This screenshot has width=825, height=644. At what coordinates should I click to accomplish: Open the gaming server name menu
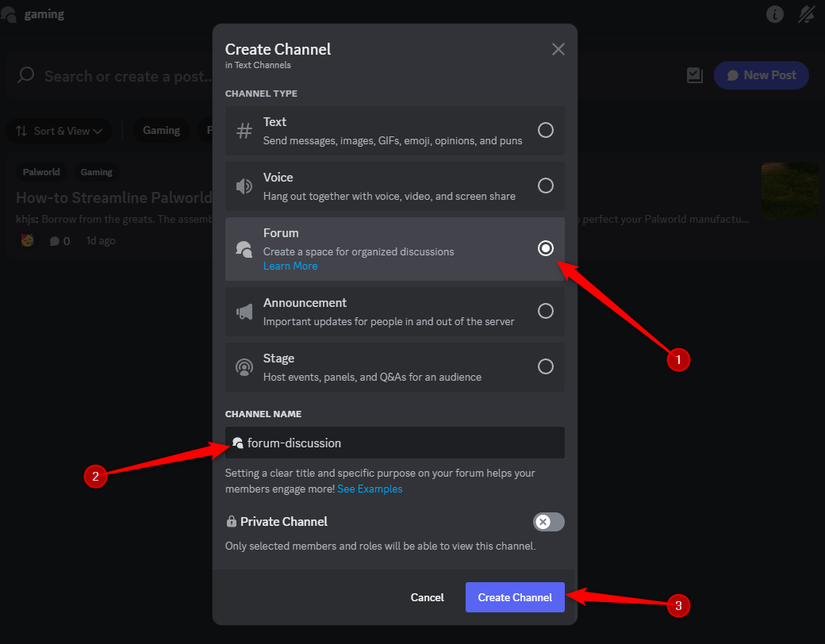tap(33, 14)
